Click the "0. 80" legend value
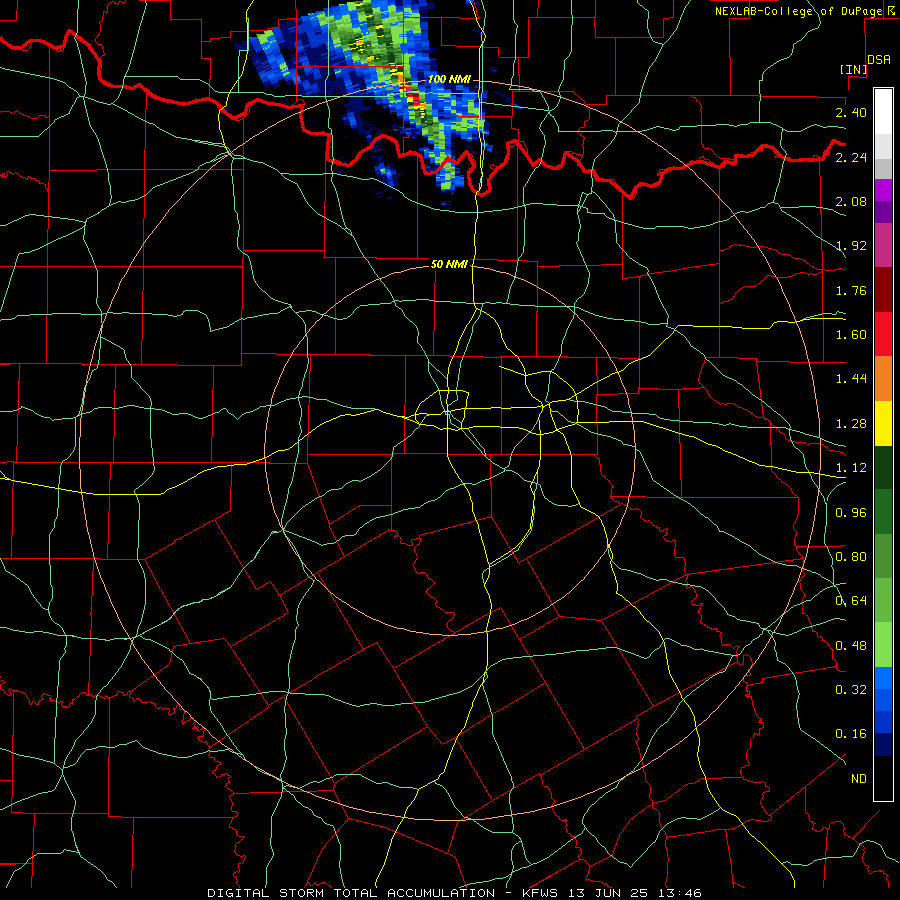The height and width of the screenshot is (900, 900). click(851, 557)
